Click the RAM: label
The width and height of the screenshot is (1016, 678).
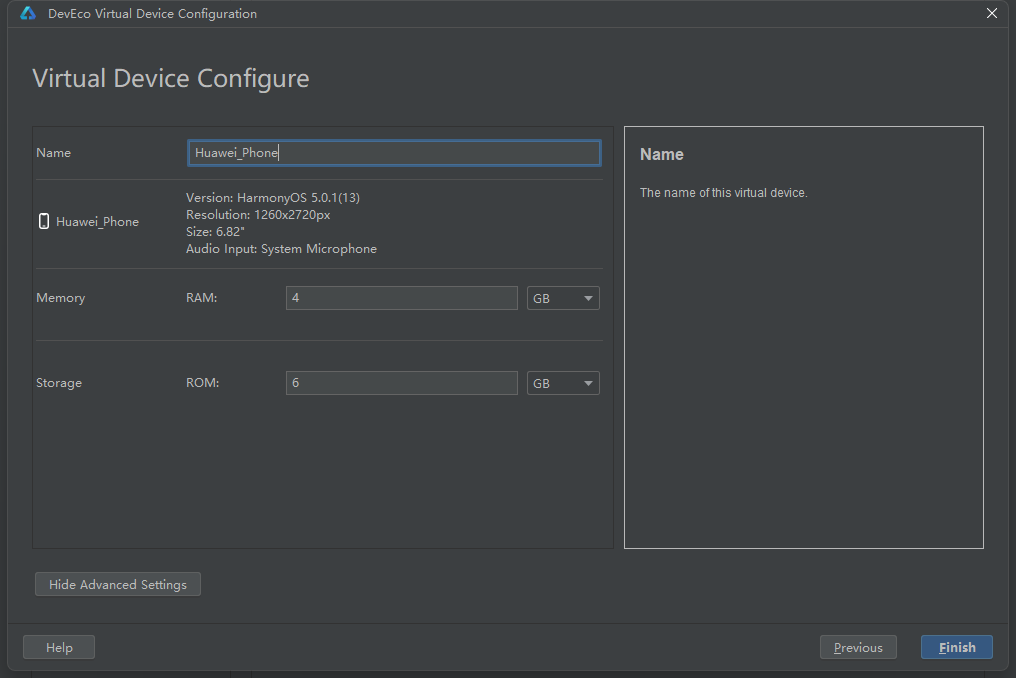[202, 298]
